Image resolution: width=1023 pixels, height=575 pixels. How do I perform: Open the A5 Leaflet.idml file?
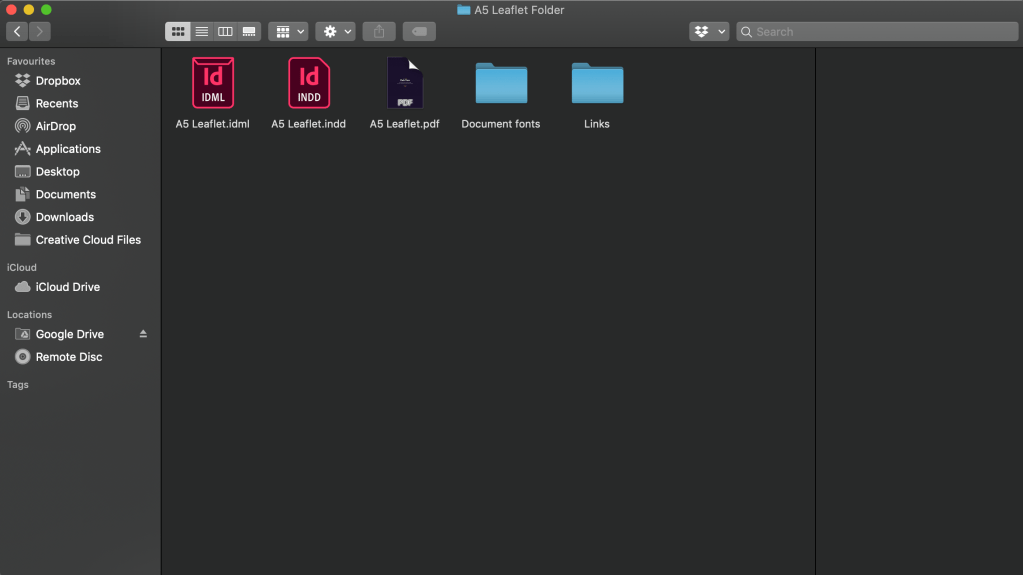pos(212,83)
